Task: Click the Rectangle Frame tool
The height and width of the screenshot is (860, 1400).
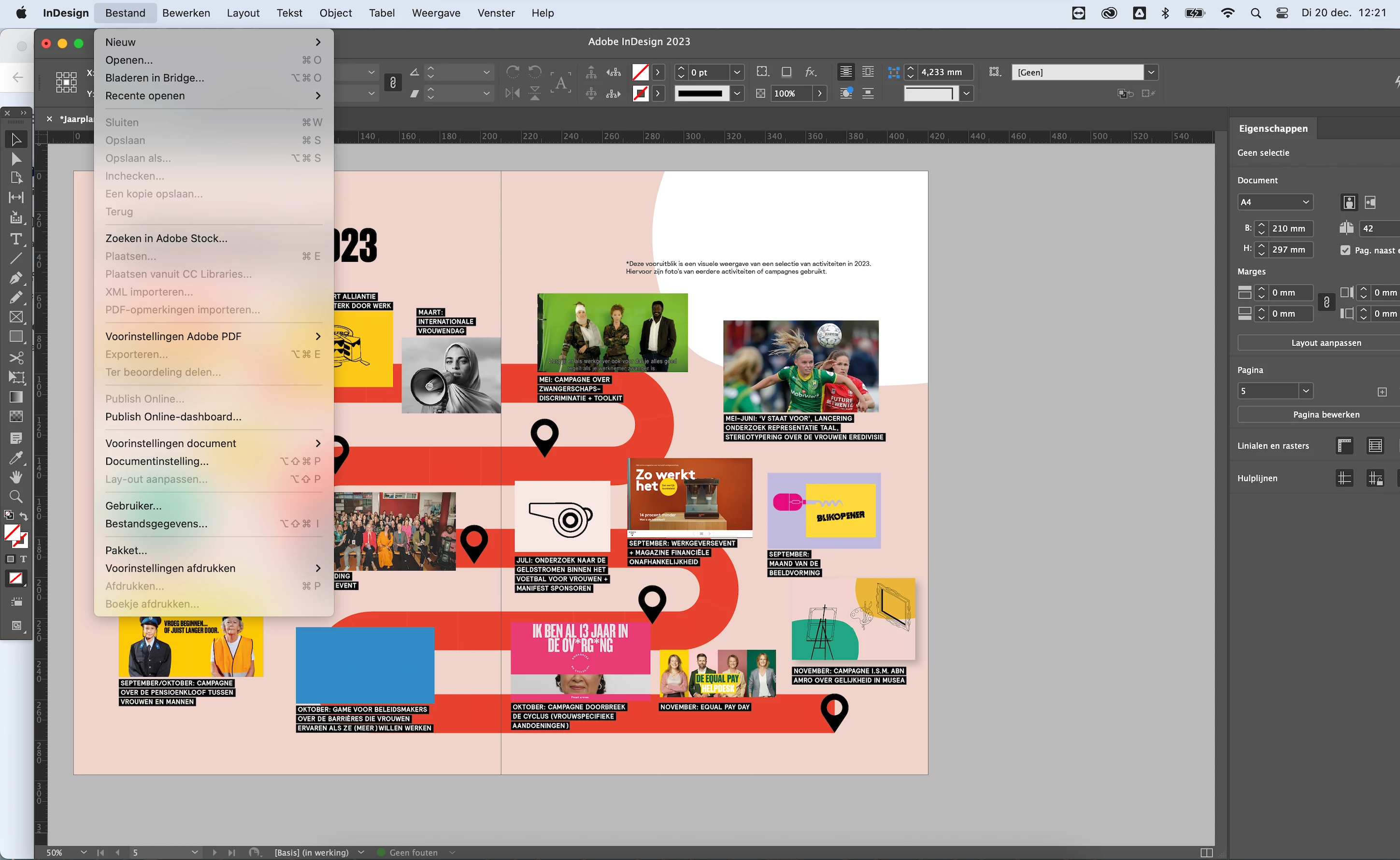Action: (16, 317)
